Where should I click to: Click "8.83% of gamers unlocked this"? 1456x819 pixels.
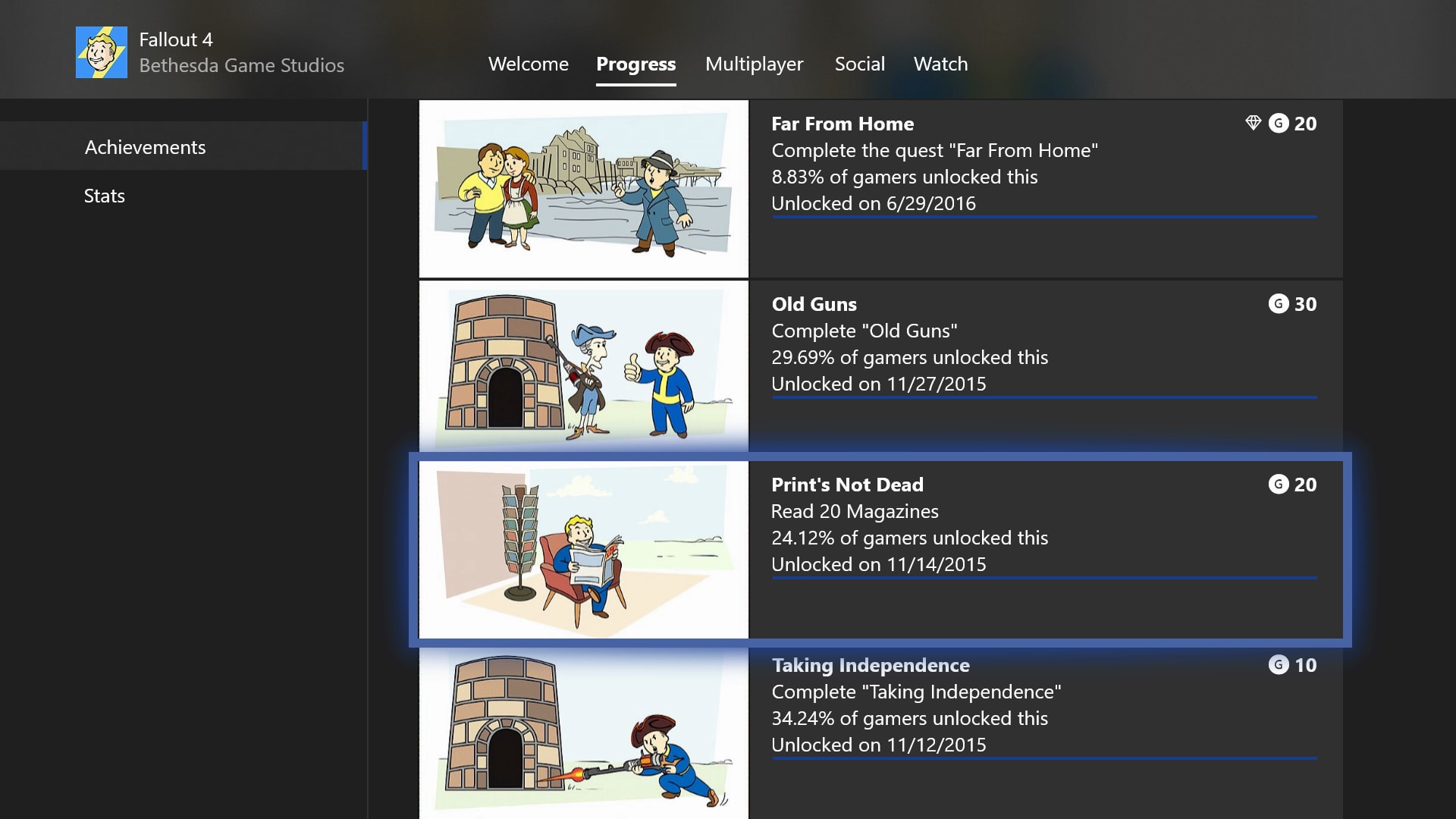[x=905, y=177]
